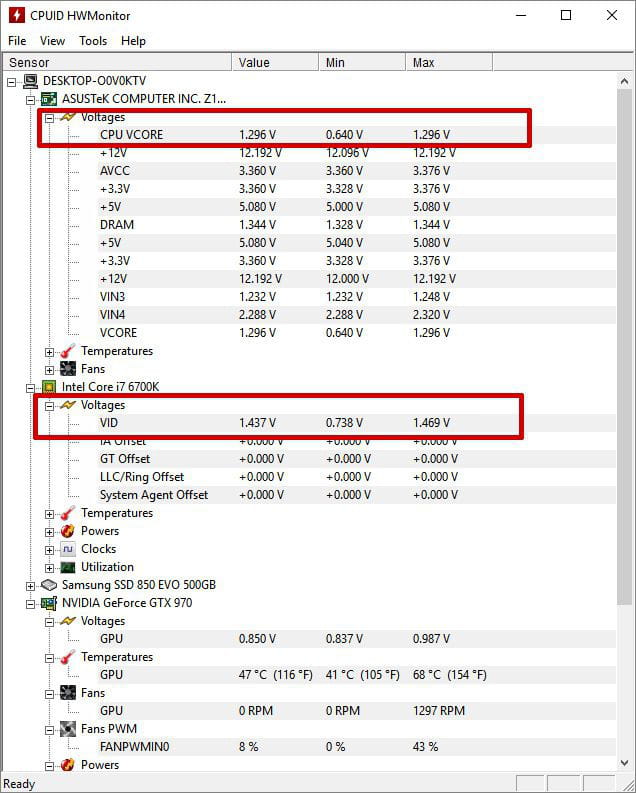Expand Intel Powers node

pos(50,532)
